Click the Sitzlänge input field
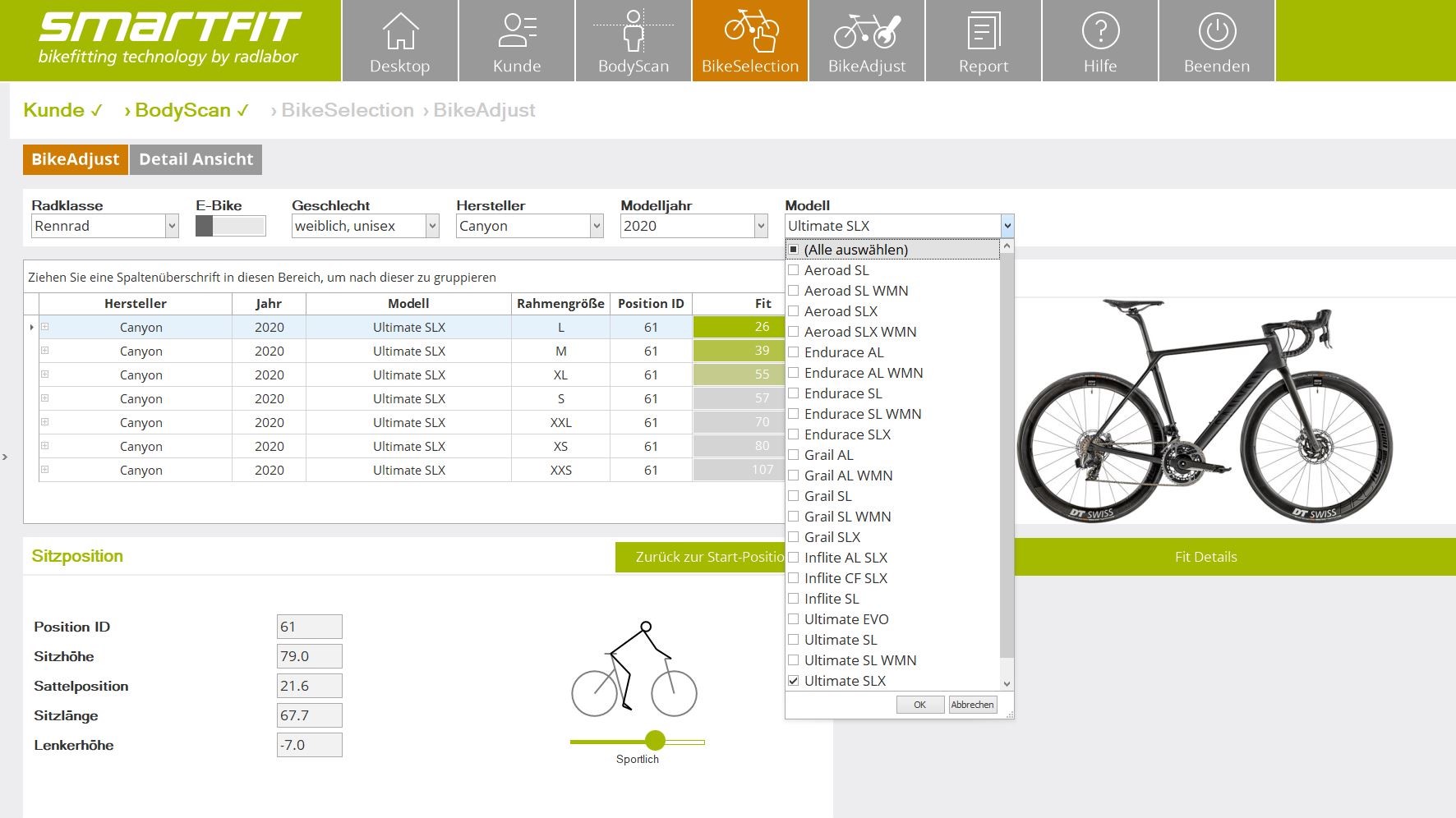The width and height of the screenshot is (1456, 818). pyautogui.click(x=309, y=715)
